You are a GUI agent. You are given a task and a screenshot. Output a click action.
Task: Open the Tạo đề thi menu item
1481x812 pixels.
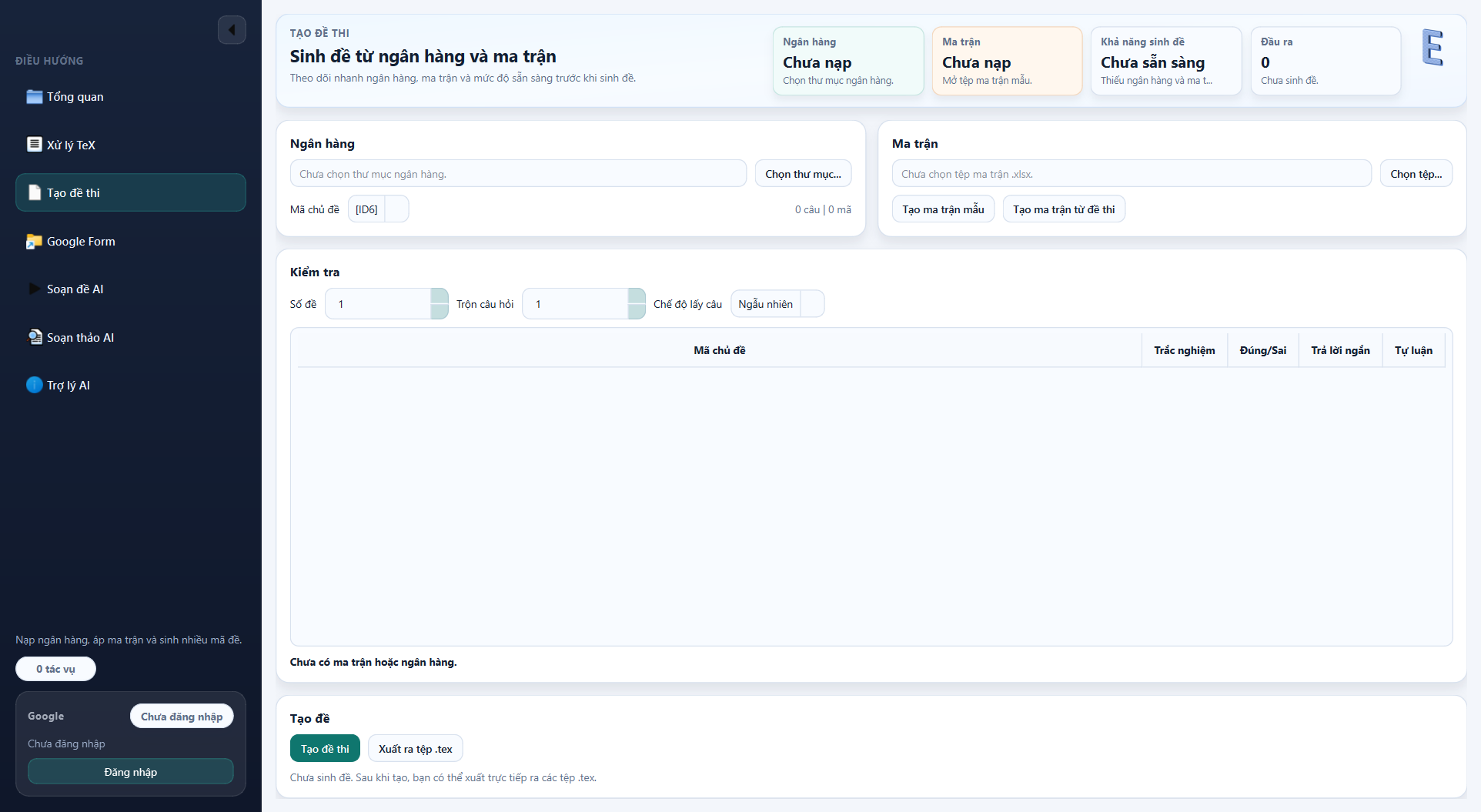pos(131,193)
